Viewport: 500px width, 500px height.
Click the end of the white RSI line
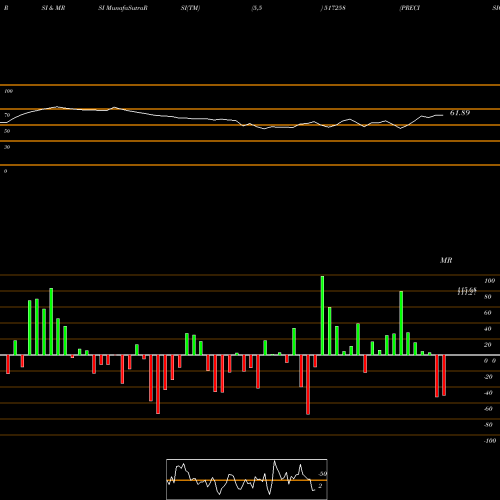click(443, 115)
